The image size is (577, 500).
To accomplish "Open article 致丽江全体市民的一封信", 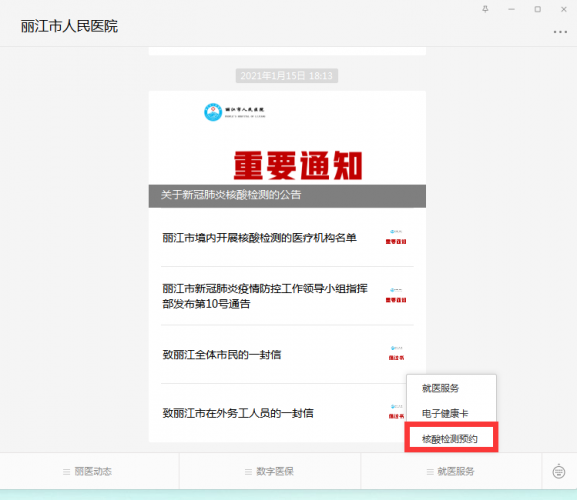I will click(287, 354).
